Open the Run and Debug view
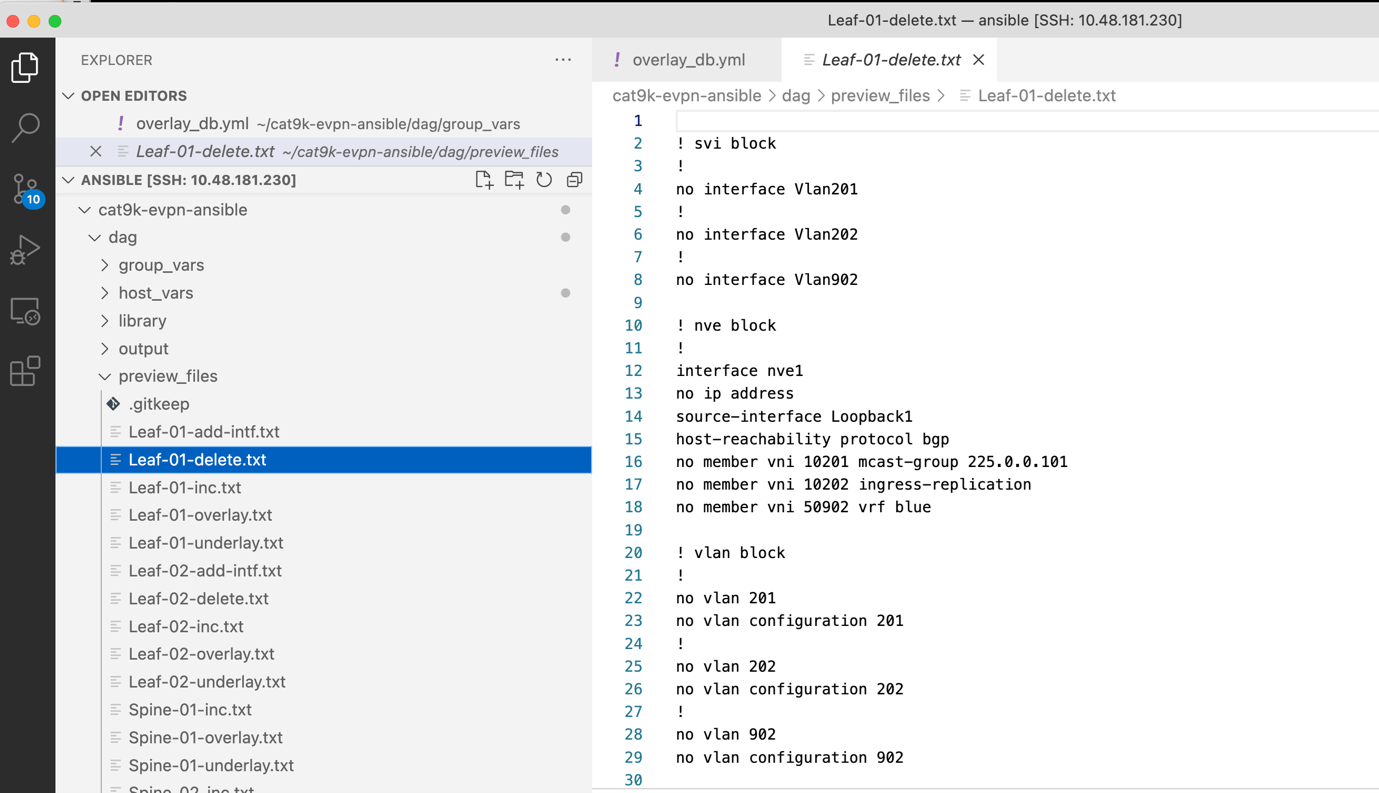1379x793 pixels. tap(25, 249)
